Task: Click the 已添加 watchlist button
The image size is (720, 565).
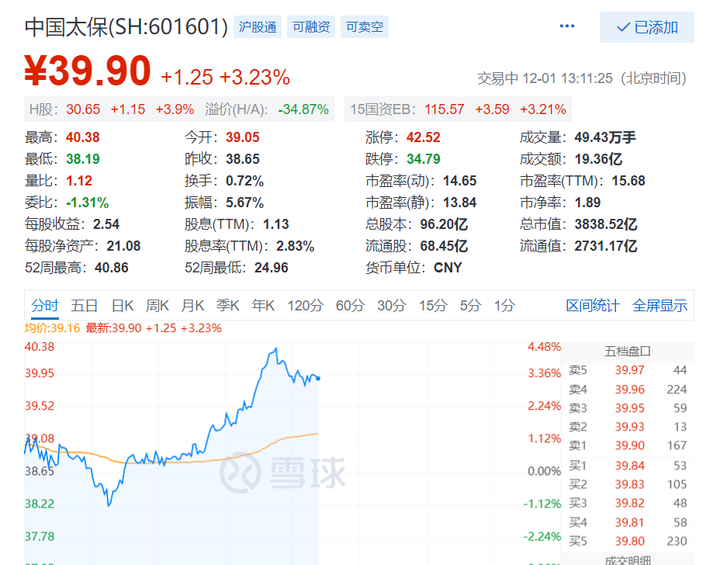Action: pyautogui.click(x=647, y=28)
